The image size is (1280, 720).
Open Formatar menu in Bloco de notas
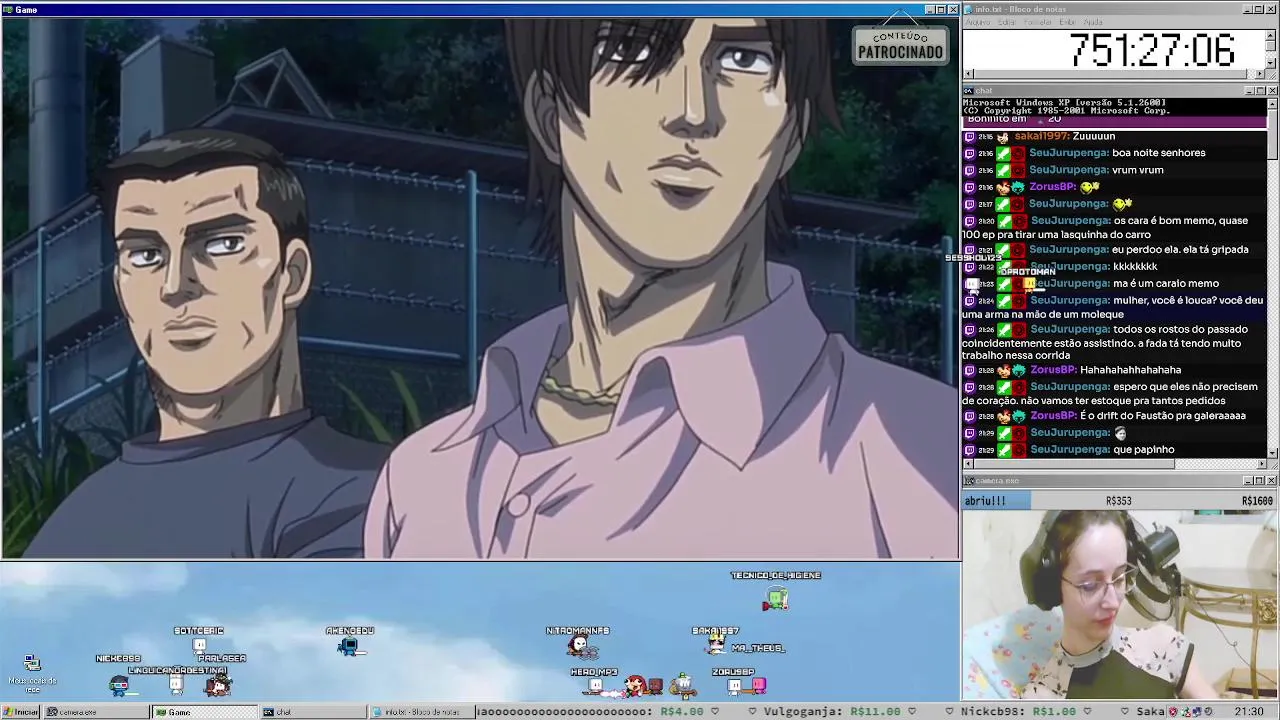[1037, 22]
